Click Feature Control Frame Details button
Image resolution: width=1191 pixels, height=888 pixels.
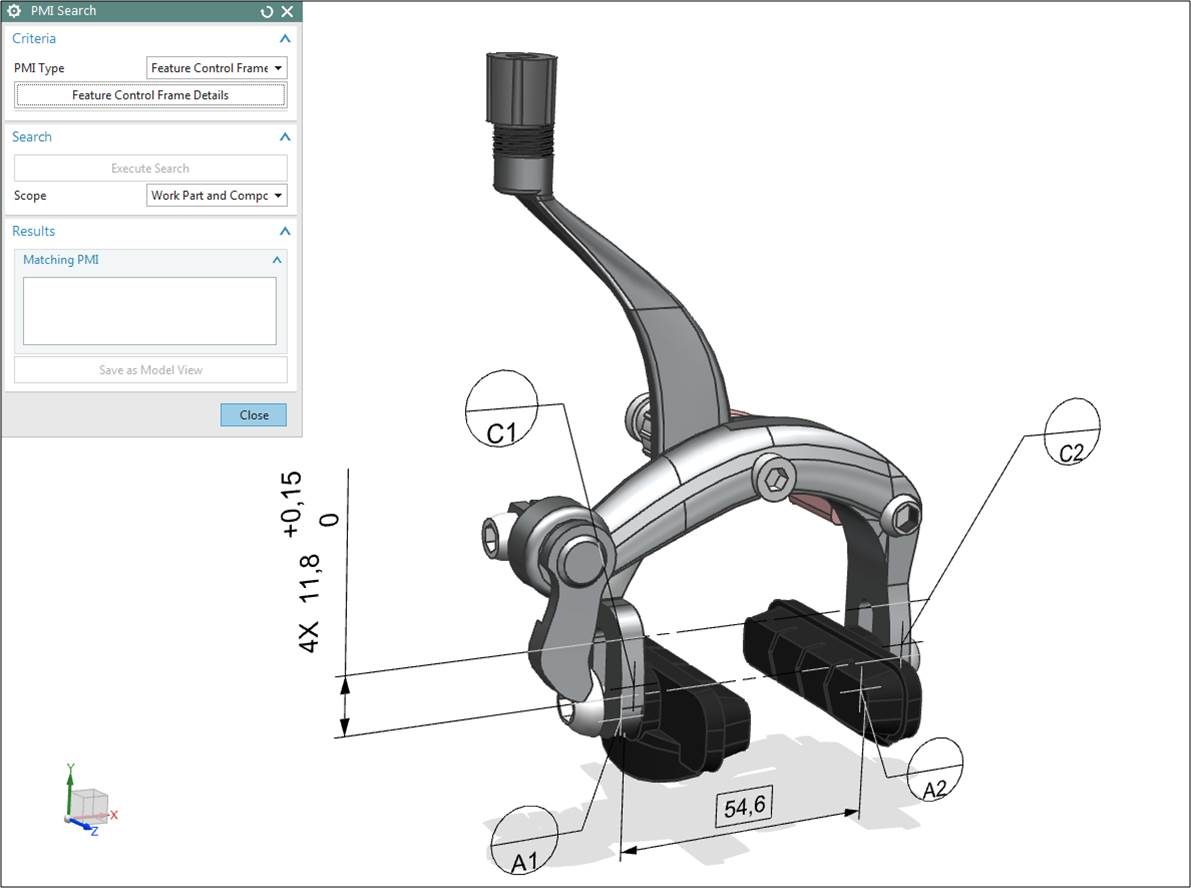coord(150,95)
